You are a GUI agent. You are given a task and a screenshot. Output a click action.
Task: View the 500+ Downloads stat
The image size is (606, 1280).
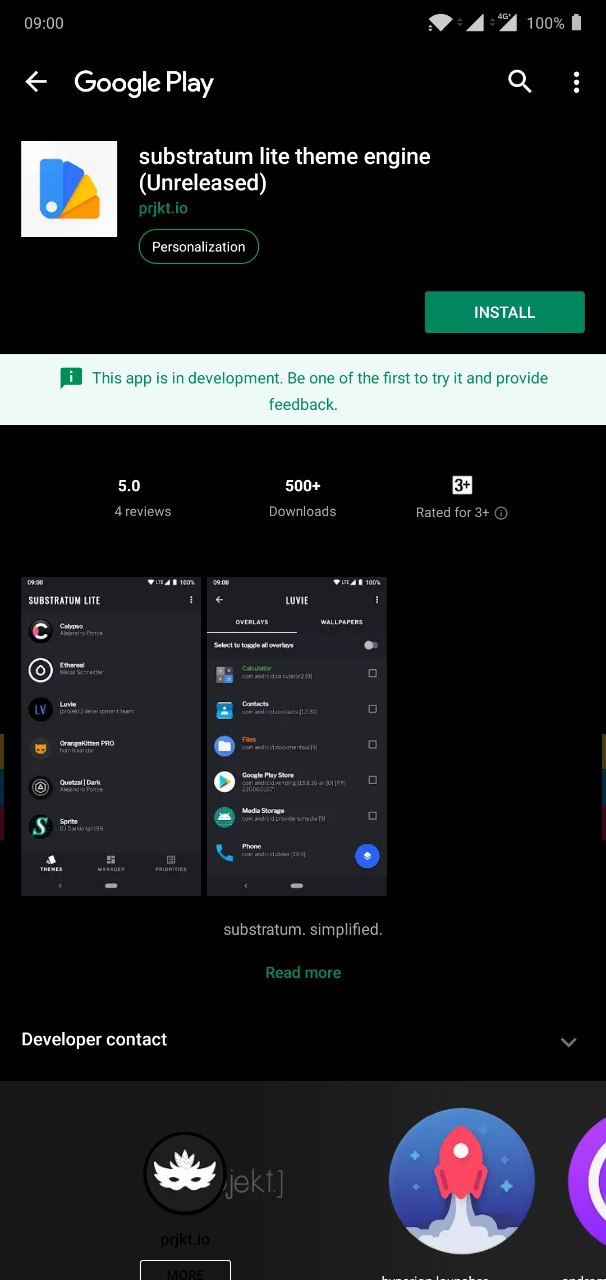pos(302,498)
